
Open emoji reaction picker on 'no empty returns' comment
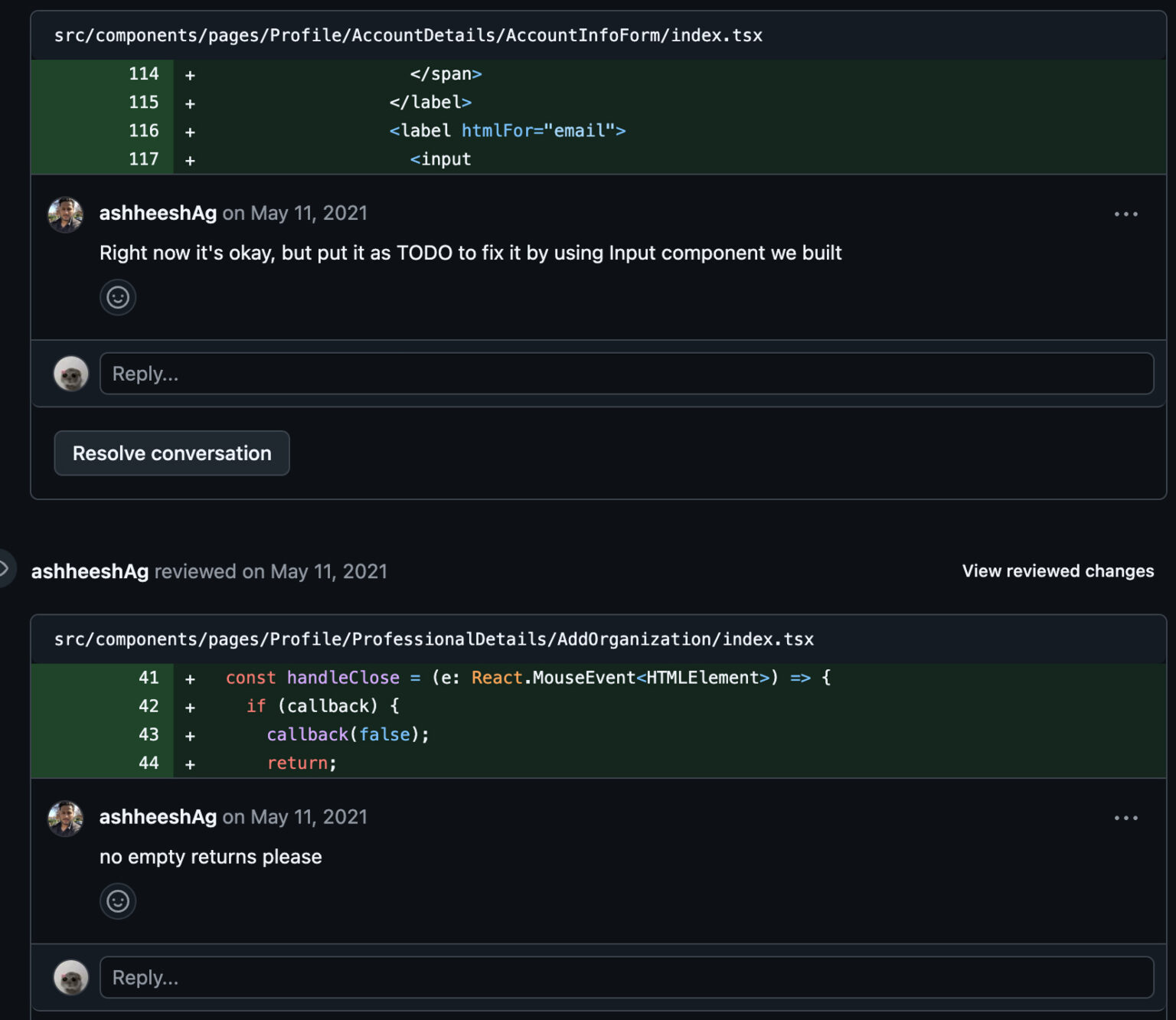point(118,901)
